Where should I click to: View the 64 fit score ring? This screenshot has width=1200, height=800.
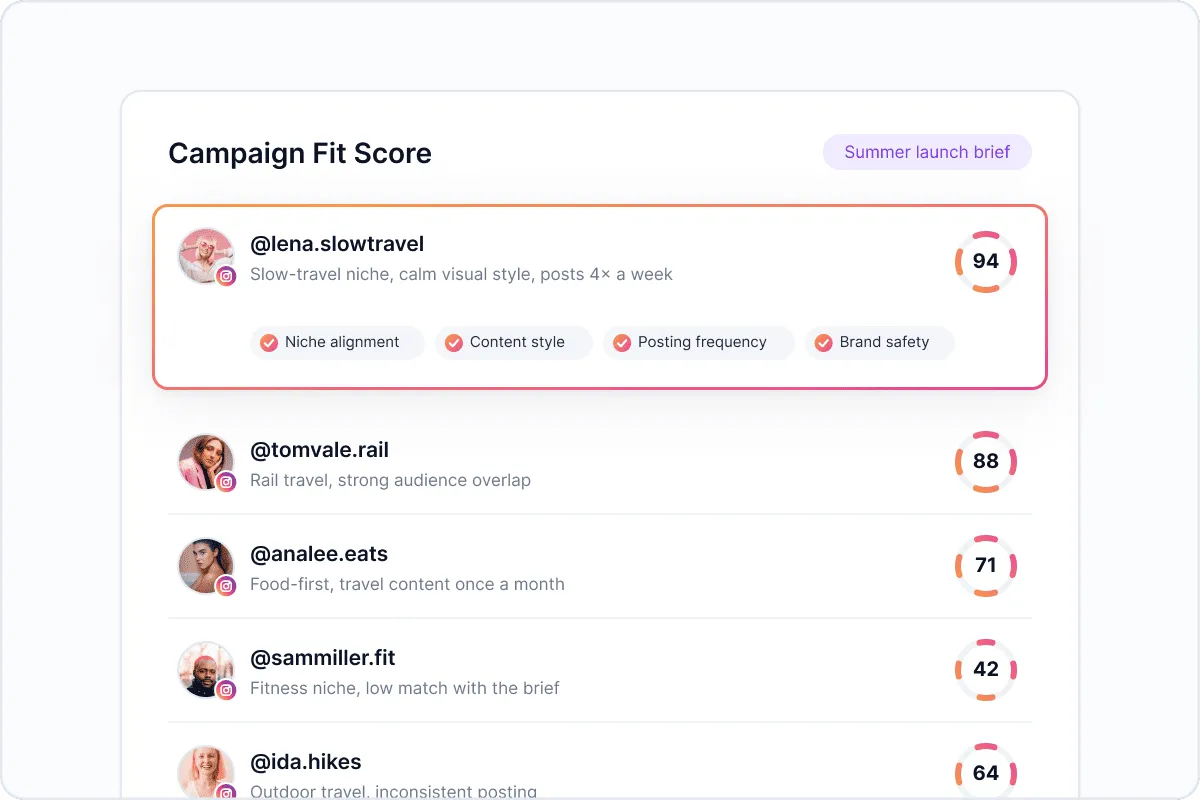pyautogui.click(x=986, y=771)
